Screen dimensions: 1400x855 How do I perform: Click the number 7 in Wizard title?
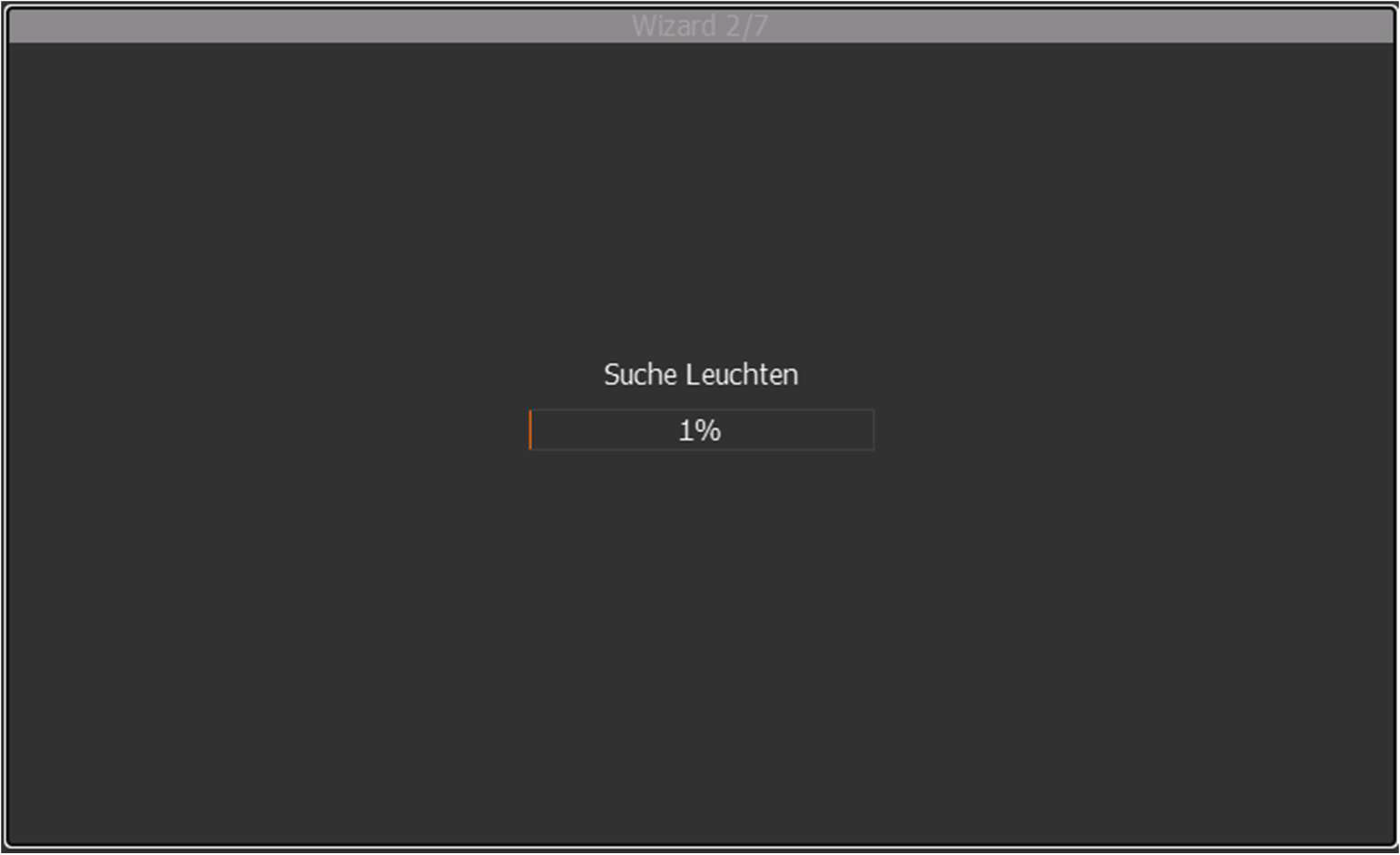click(x=761, y=25)
